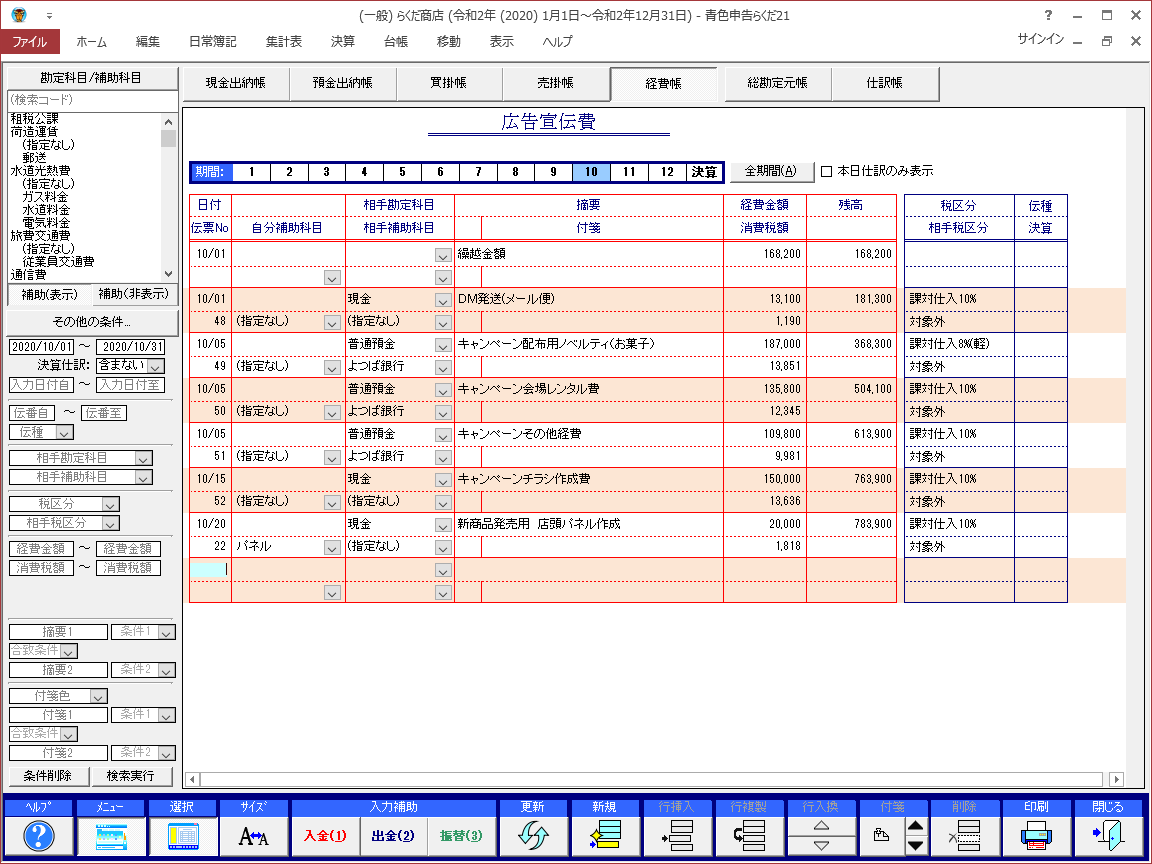Switch to the 仕訳帳 tab

885,83
